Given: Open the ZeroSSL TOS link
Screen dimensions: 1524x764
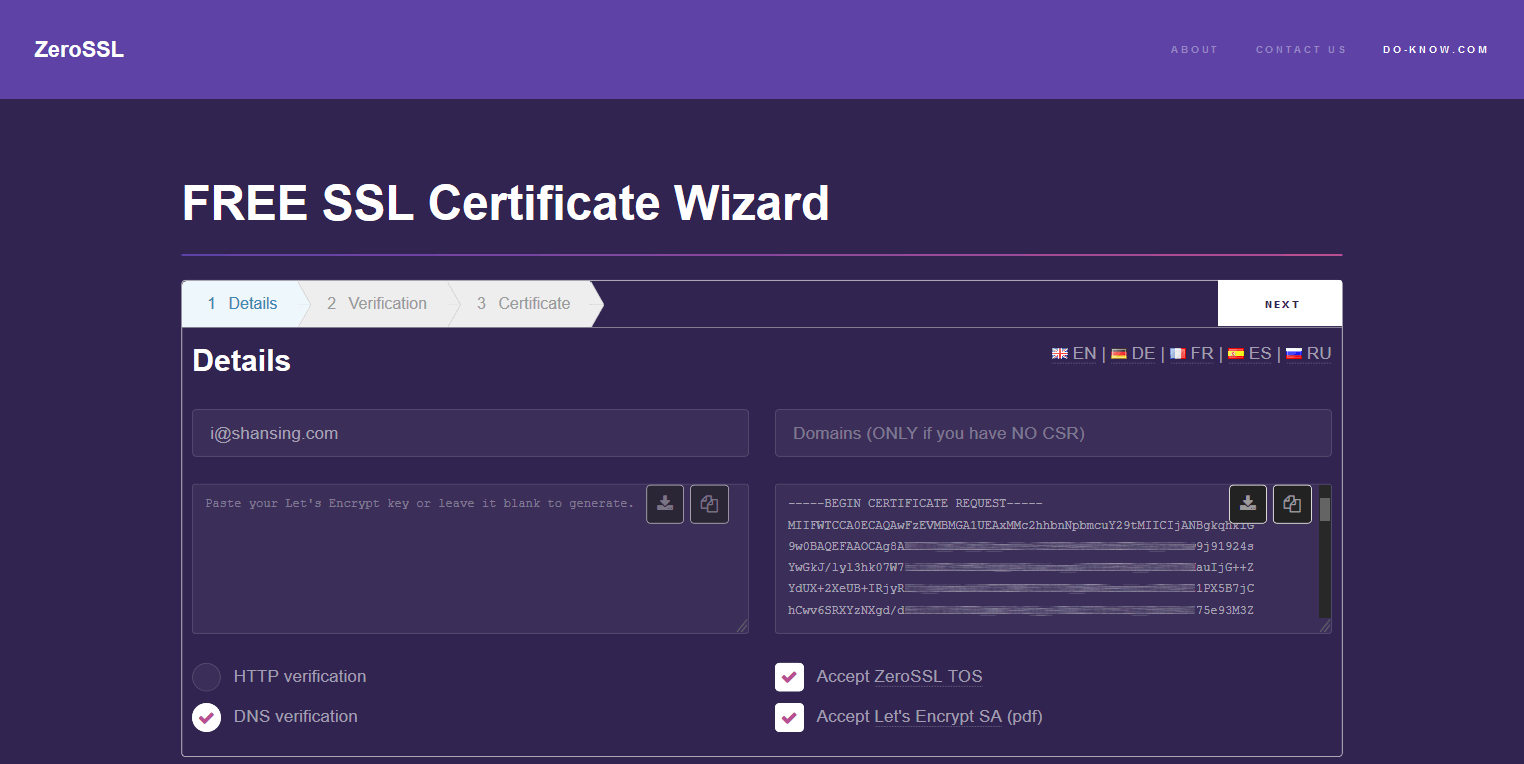Looking at the screenshot, I should click(x=929, y=677).
